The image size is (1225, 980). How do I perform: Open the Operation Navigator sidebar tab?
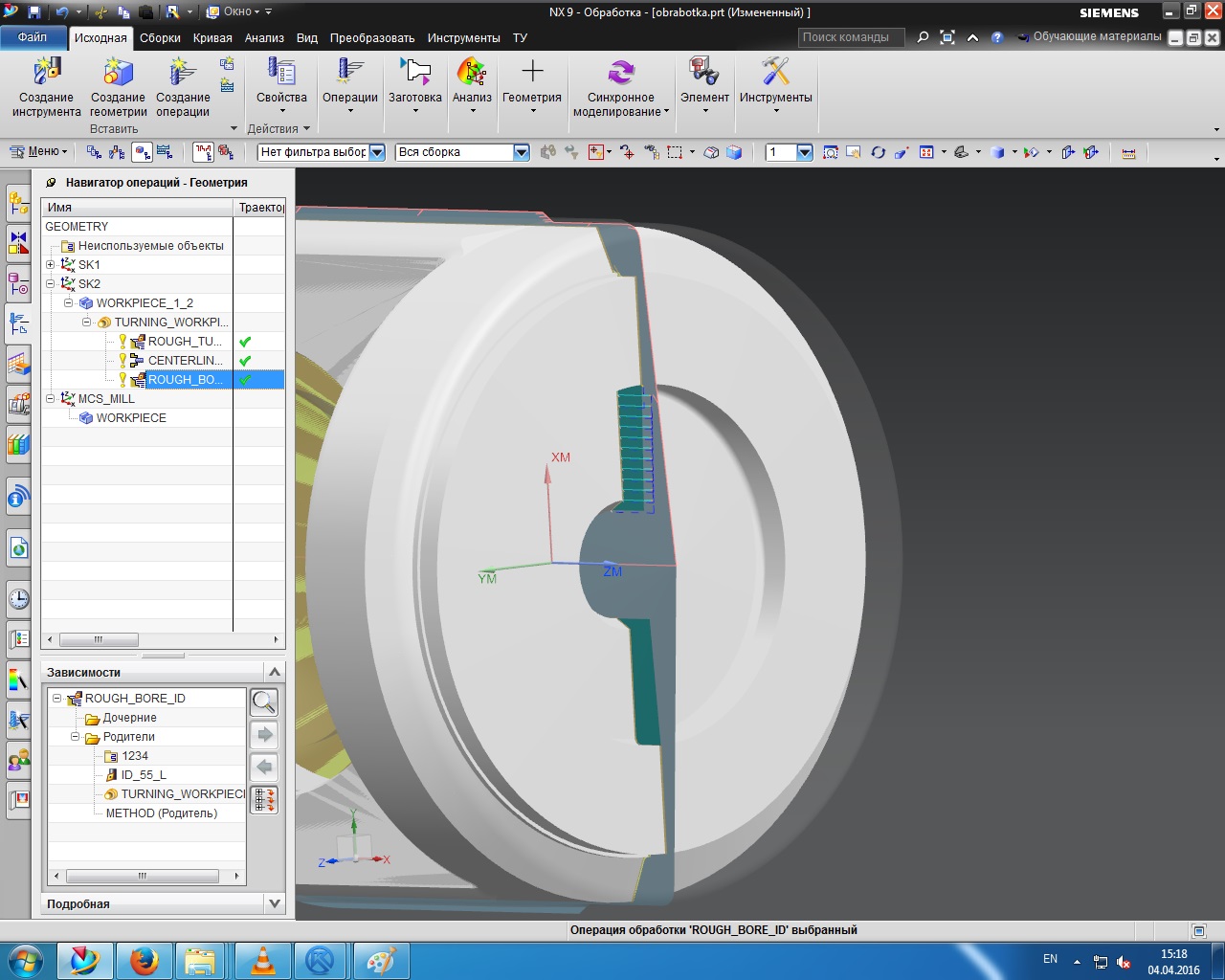click(x=18, y=323)
